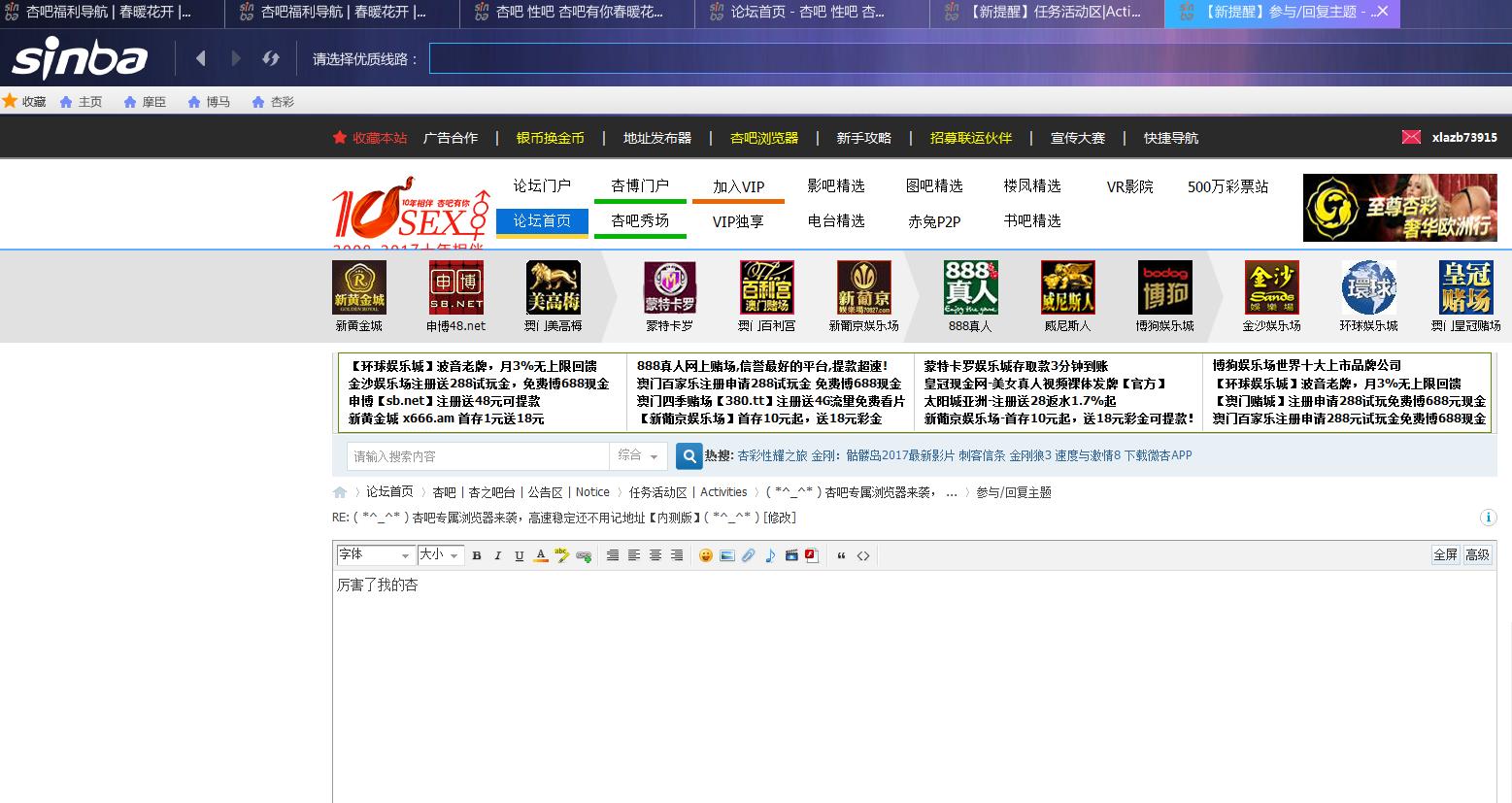Center the editor text

click(655, 555)
